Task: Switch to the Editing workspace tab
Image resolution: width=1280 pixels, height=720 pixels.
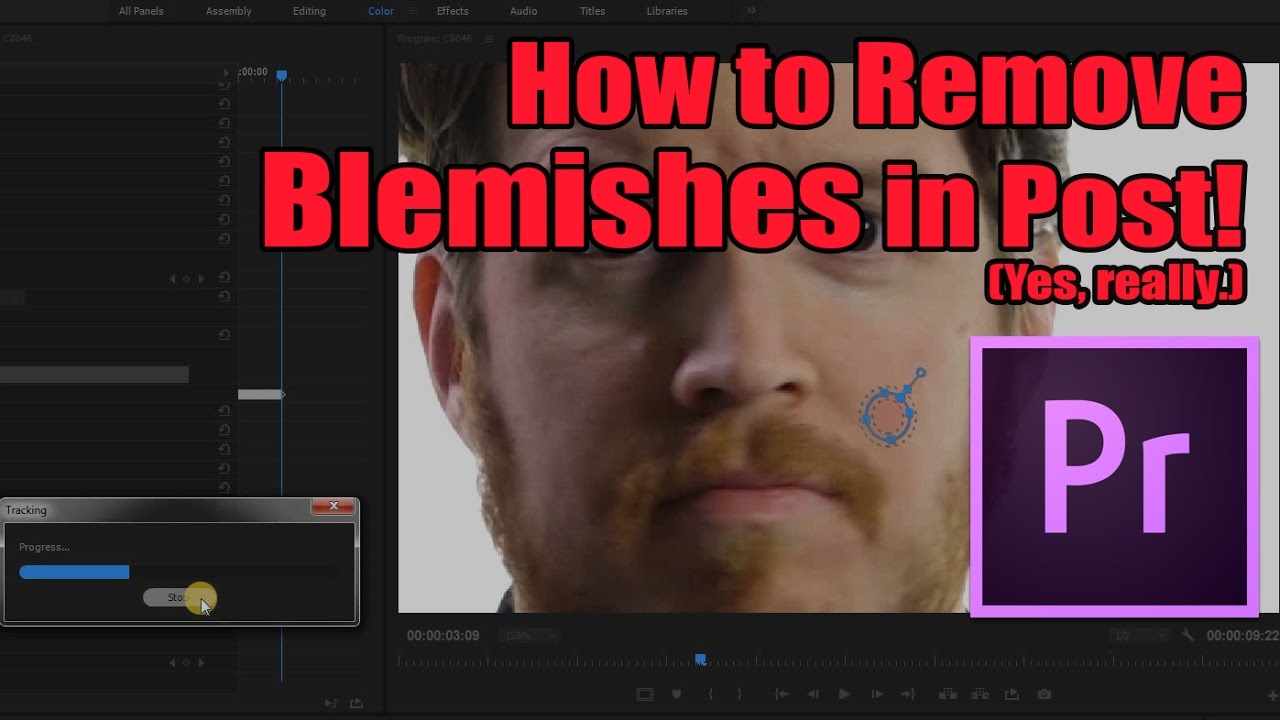Action: [309, 11]
